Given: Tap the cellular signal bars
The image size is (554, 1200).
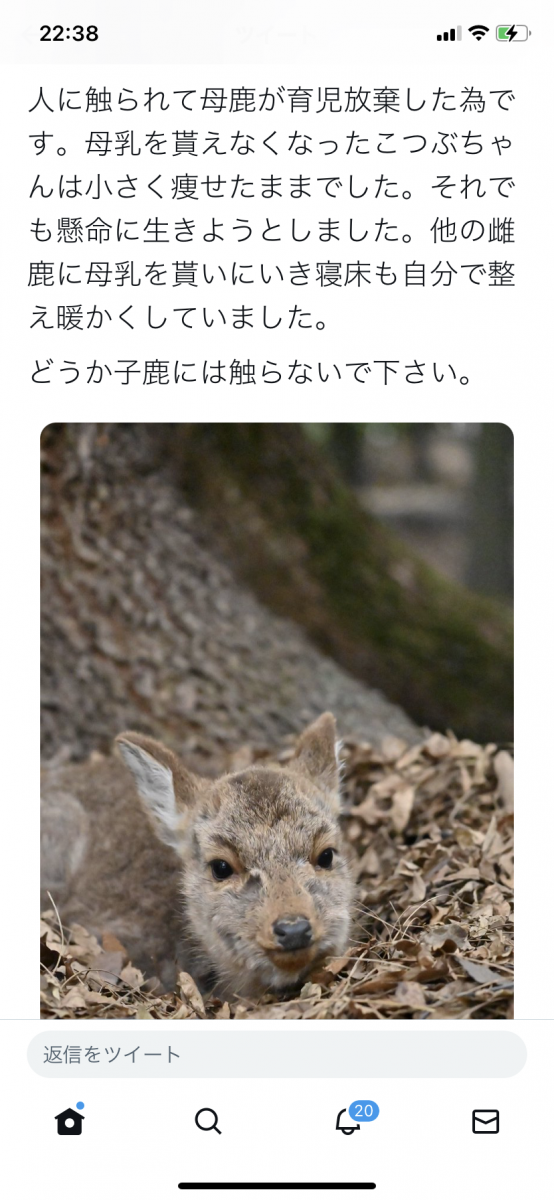Looking at the screenshot, I should click(447, 34).
